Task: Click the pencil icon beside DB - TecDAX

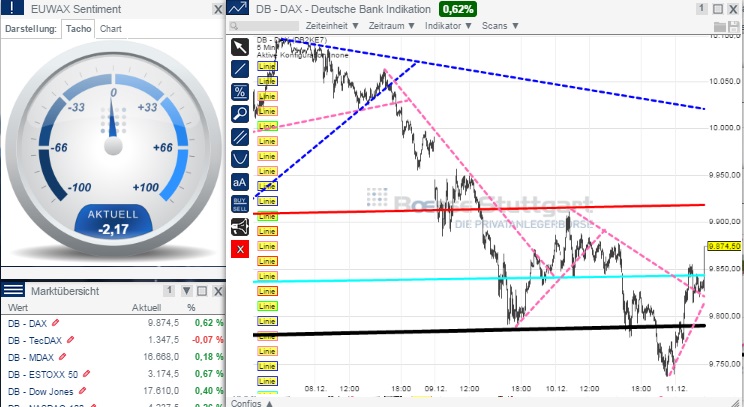Action: [x=71, y=340]
